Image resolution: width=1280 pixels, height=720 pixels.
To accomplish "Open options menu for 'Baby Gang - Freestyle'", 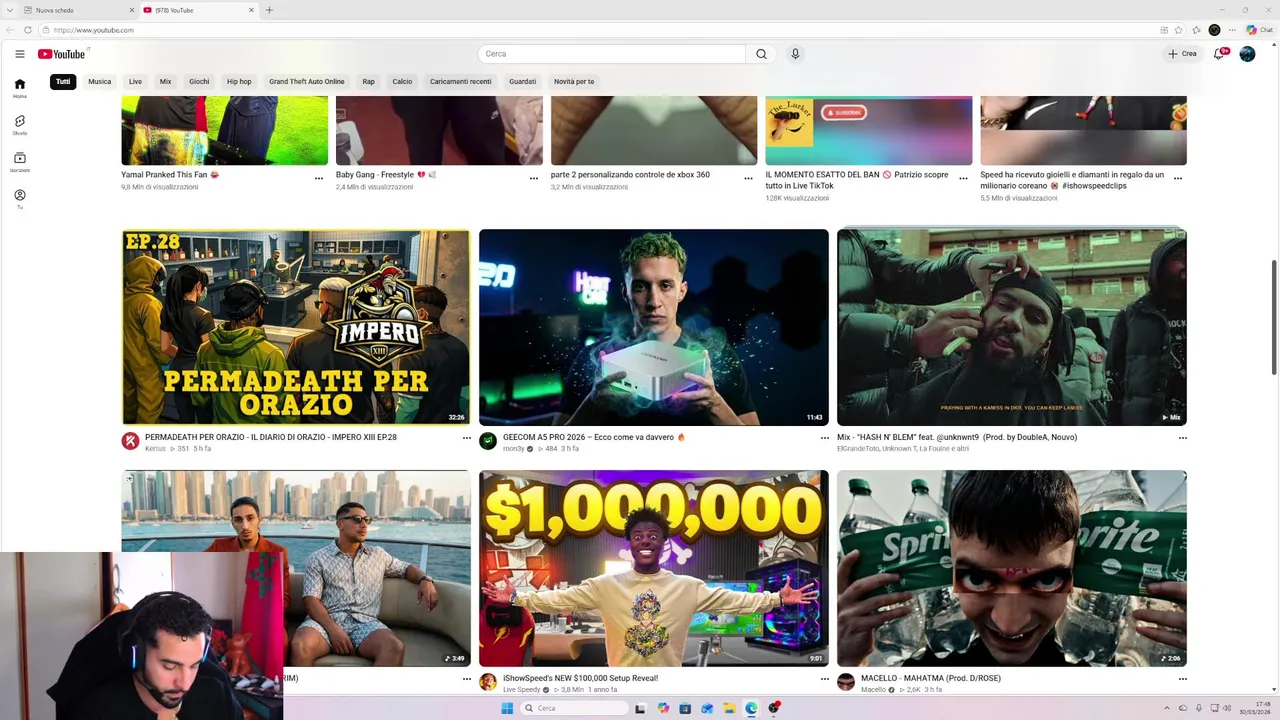I will point(534,178).
